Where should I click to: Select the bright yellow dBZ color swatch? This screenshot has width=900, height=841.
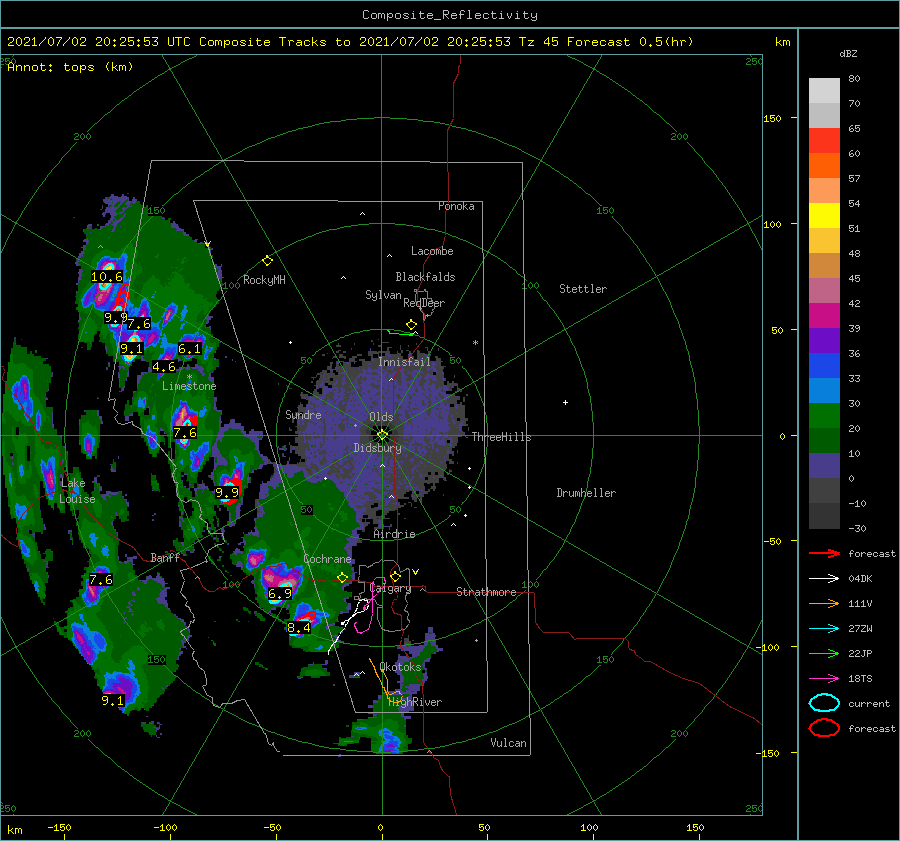pyautogui.click(x=824, y=215)
